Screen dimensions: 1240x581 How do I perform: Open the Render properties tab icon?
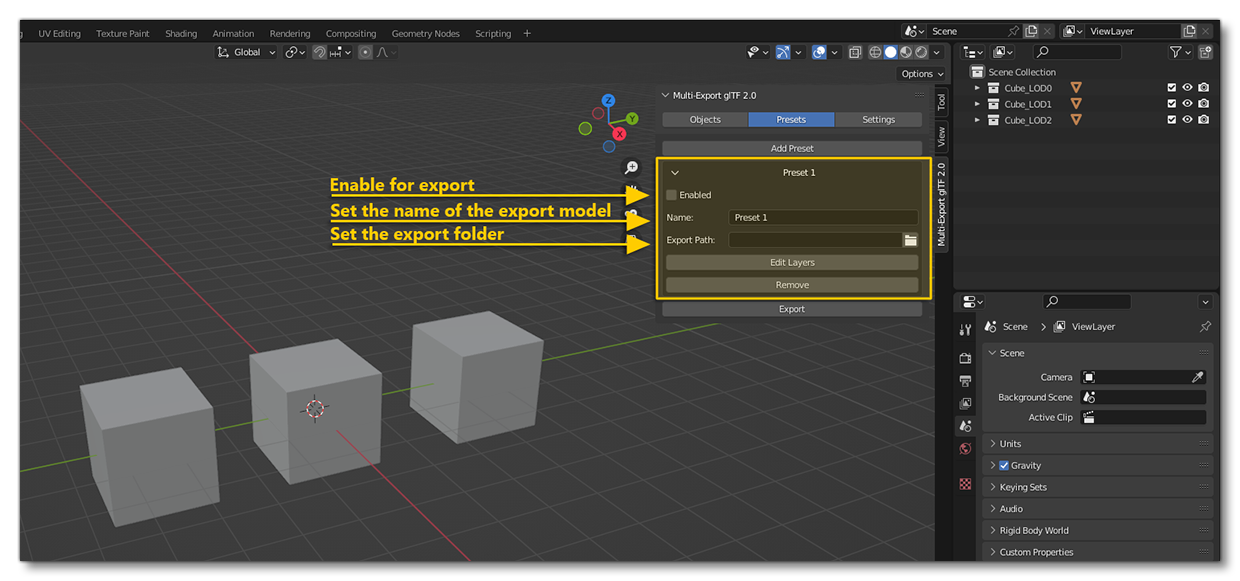point(965,358)
